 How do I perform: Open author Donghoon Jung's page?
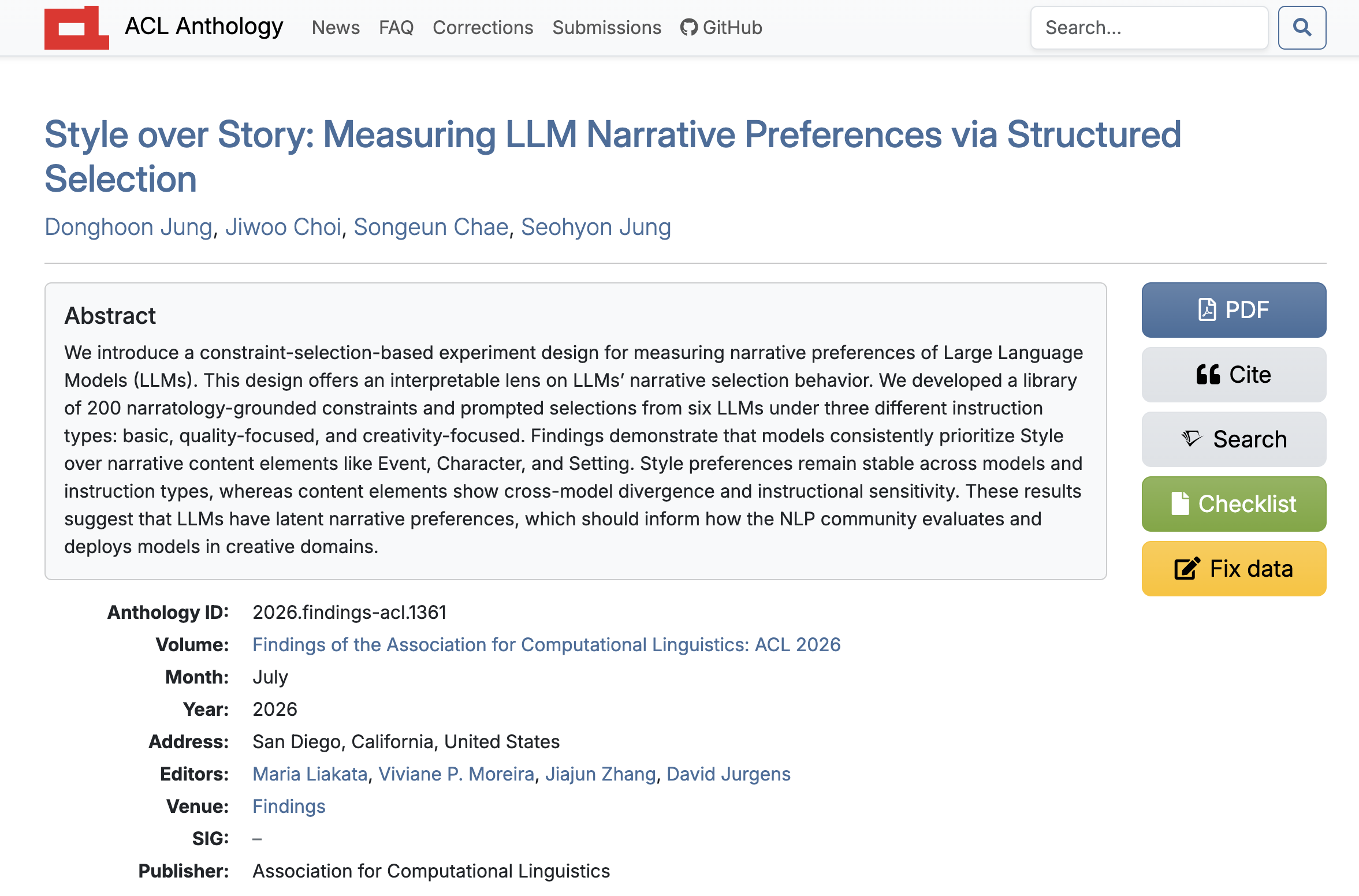[x=129, y=227]
